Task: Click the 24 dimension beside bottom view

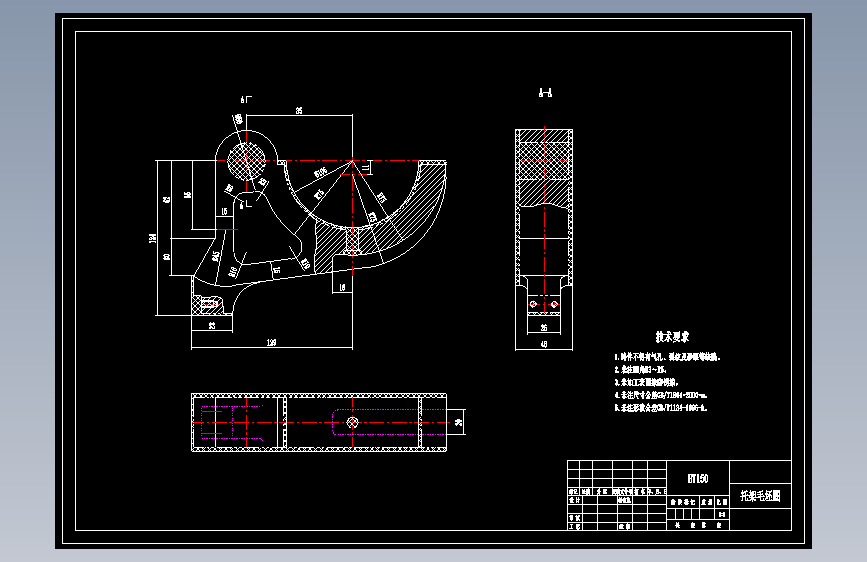Action: pyautogui.click(x=458, y=422)
